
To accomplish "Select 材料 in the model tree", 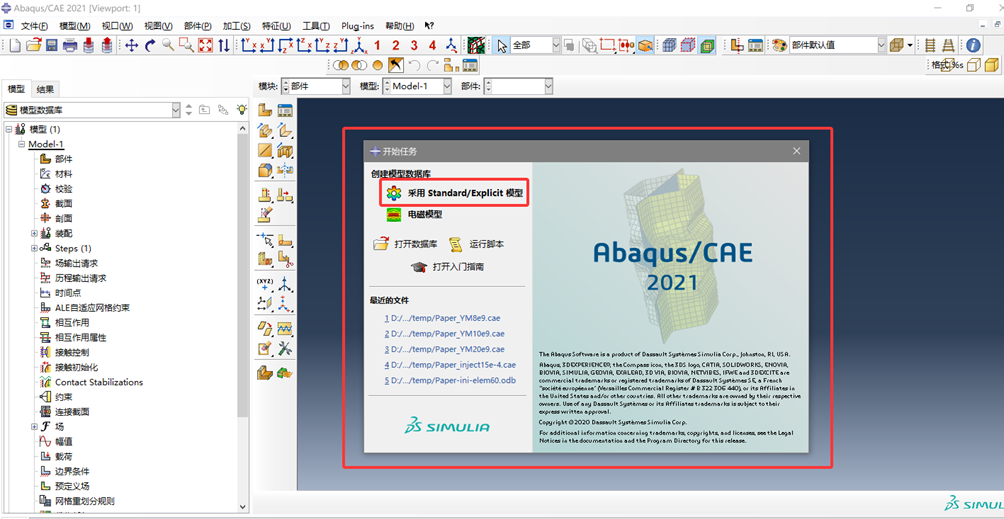I will point(63,174).
